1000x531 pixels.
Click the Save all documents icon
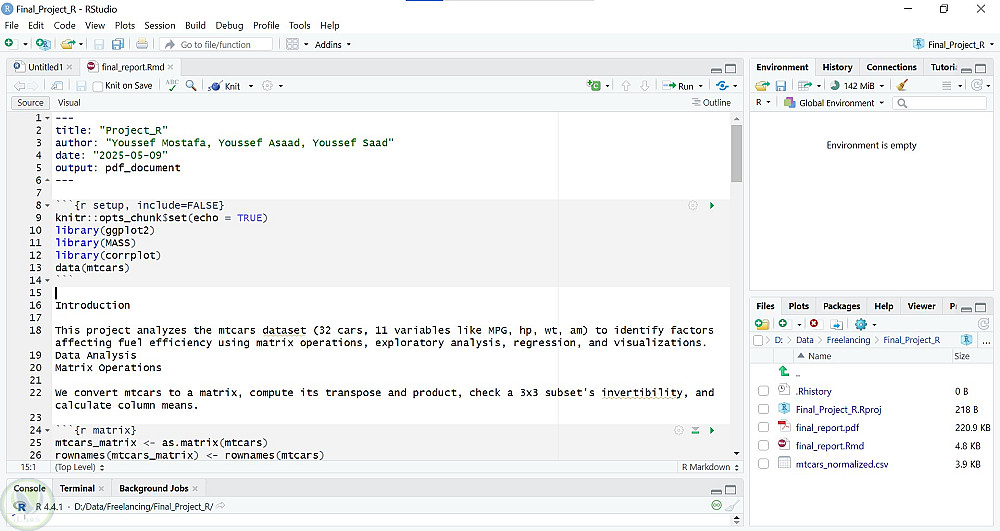pyautogui.click(x=118, y=44)
